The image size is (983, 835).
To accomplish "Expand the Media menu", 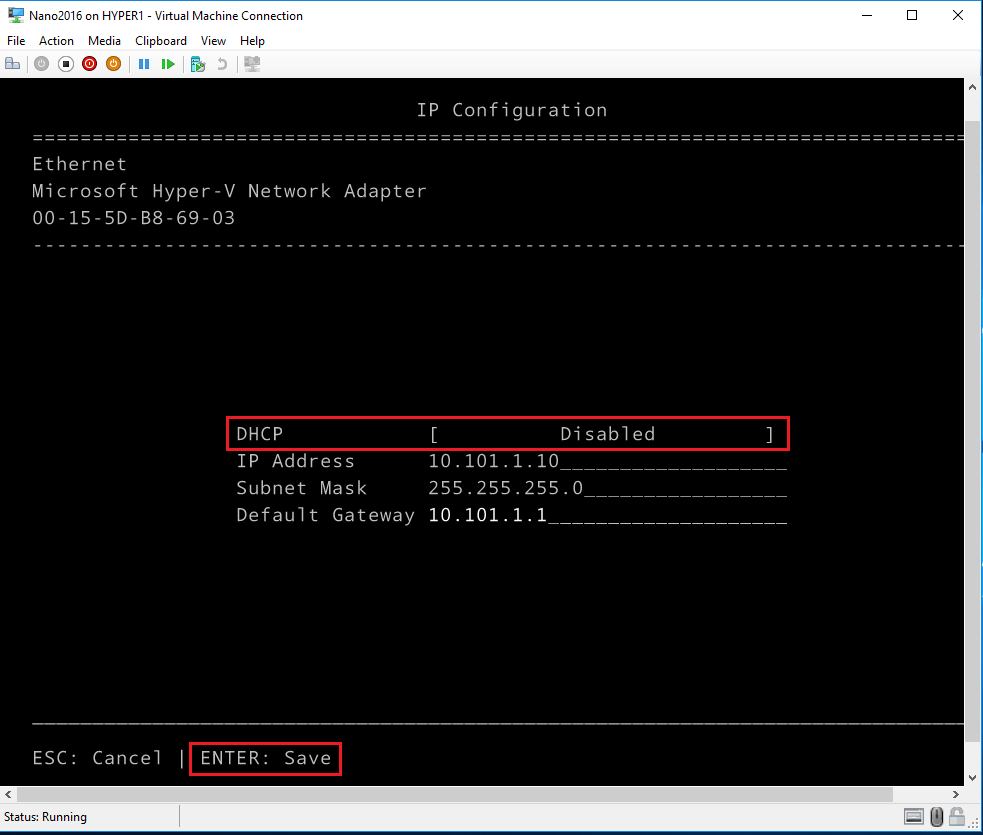I will click(x=104, y=41).
